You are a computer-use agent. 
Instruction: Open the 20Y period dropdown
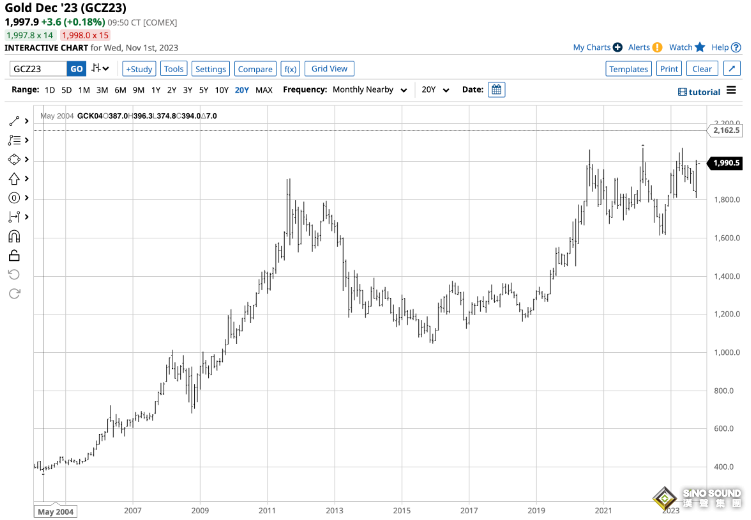[435, 90]
